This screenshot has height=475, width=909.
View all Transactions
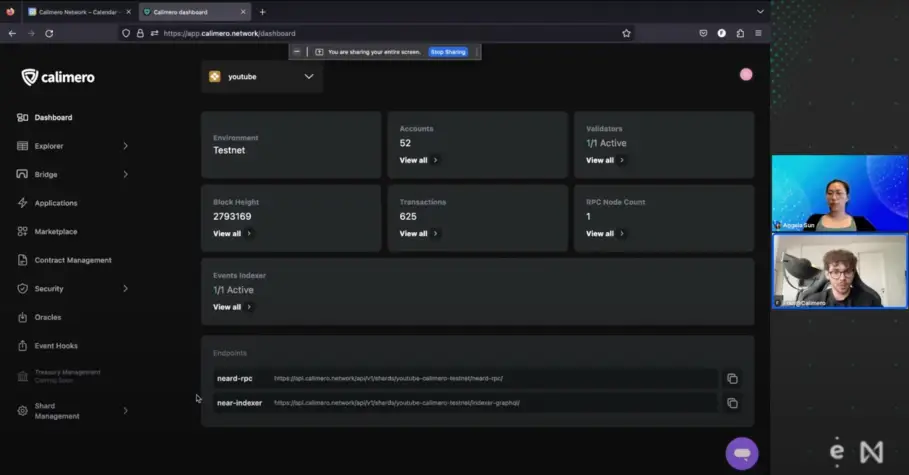click(418, 234)
